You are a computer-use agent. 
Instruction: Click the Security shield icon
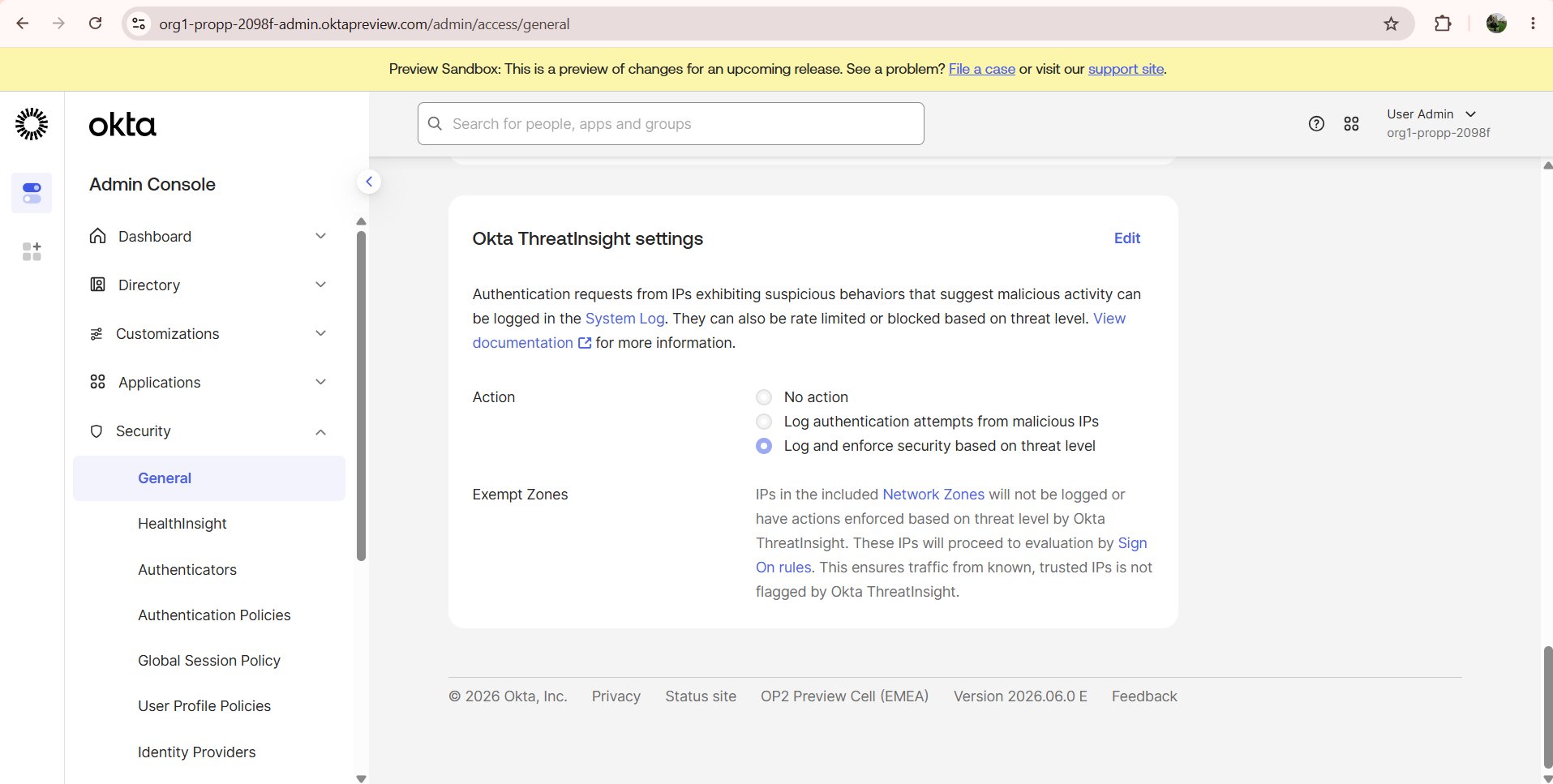97,431
